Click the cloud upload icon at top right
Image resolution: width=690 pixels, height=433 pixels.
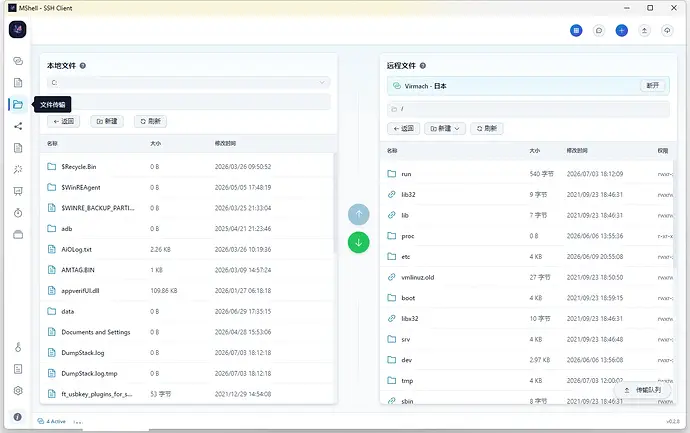point(667,30)
